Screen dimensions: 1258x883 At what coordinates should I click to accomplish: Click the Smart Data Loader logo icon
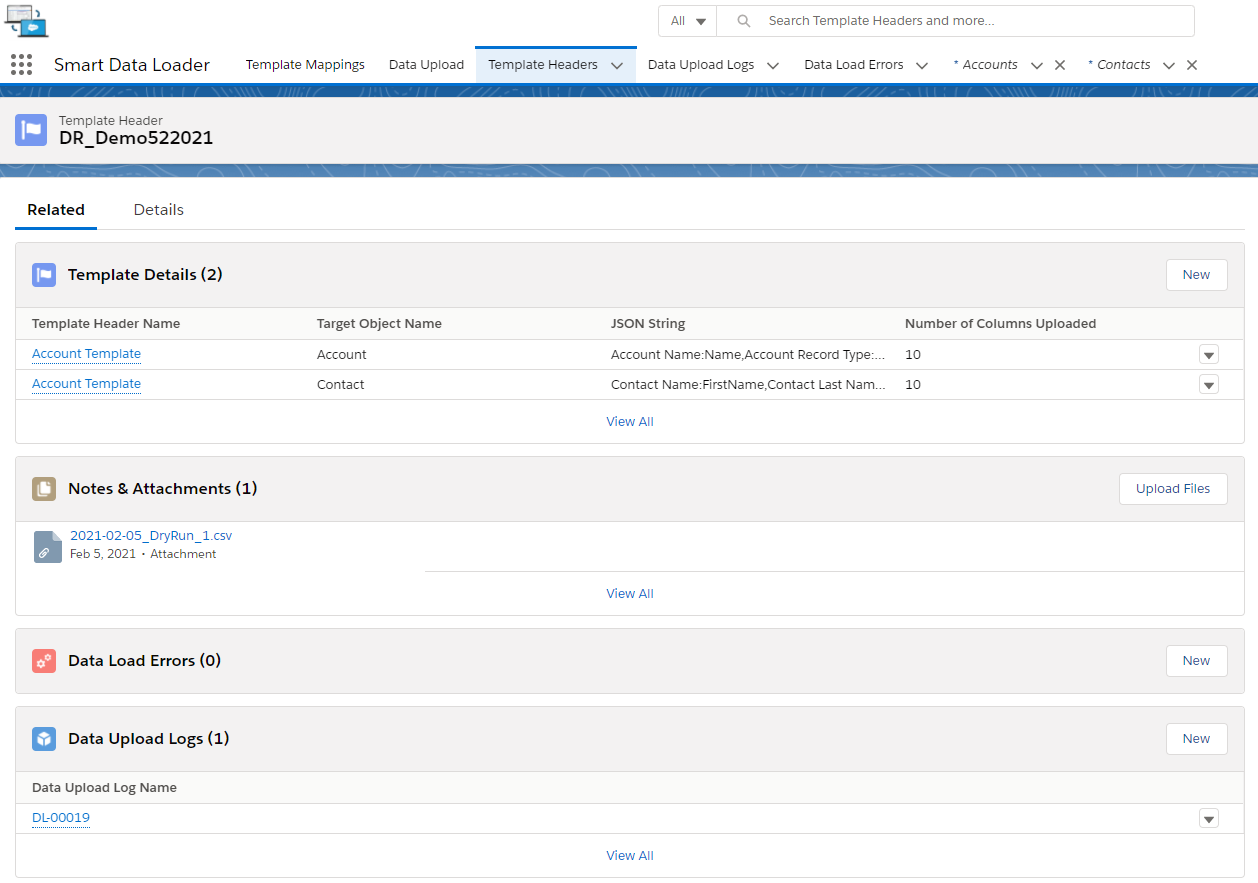26,20
